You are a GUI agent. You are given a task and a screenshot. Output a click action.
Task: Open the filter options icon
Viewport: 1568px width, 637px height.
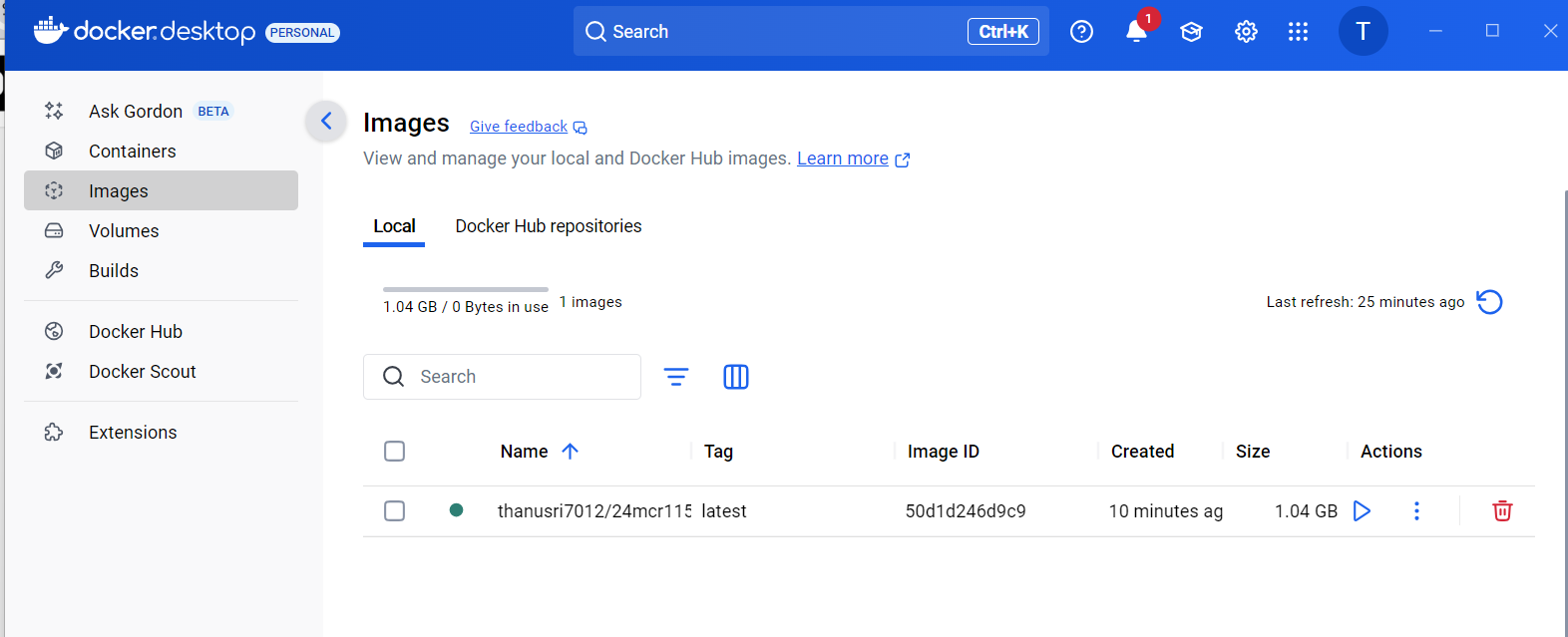click(x=676, y=377)
